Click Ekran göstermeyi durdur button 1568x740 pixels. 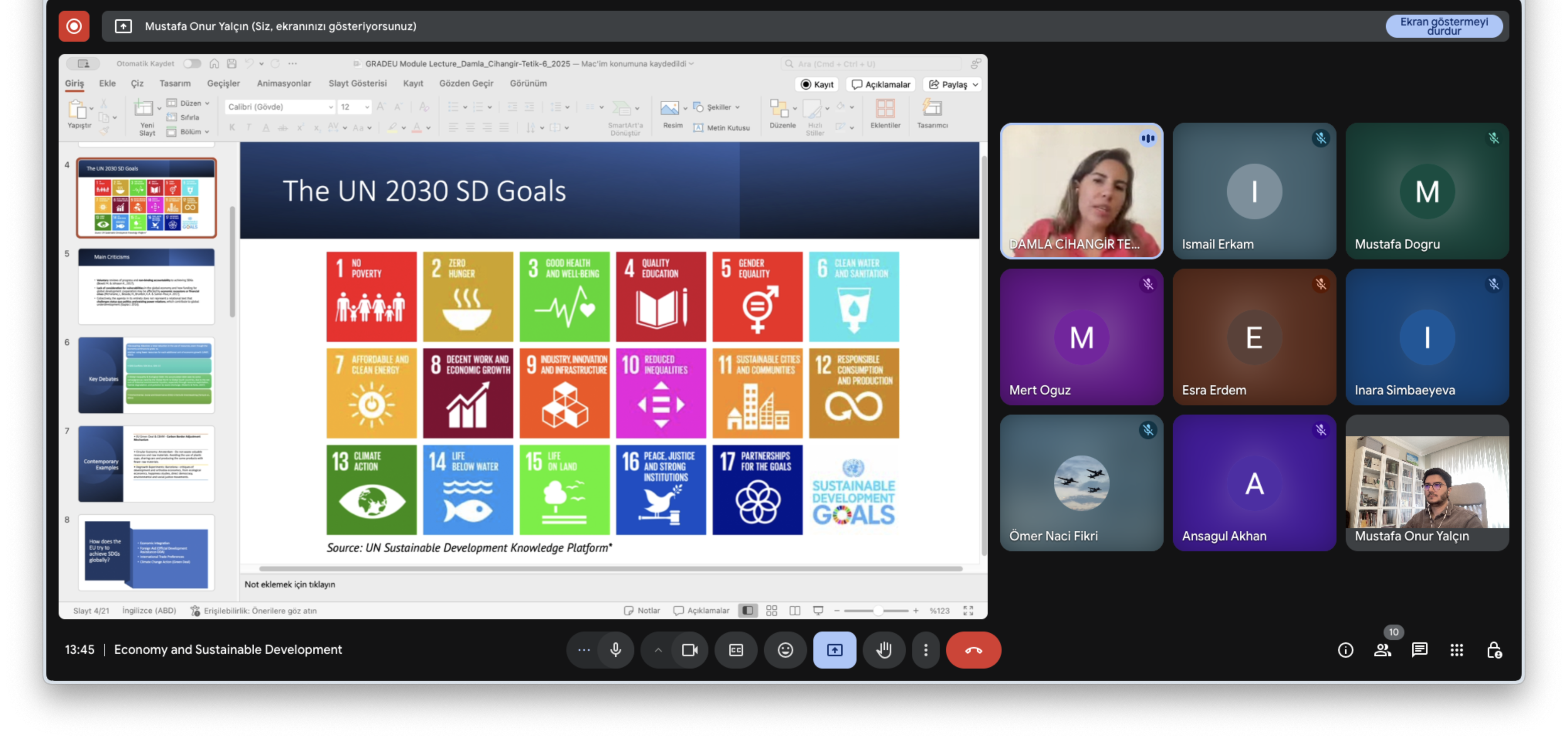tap(1444, 26)
